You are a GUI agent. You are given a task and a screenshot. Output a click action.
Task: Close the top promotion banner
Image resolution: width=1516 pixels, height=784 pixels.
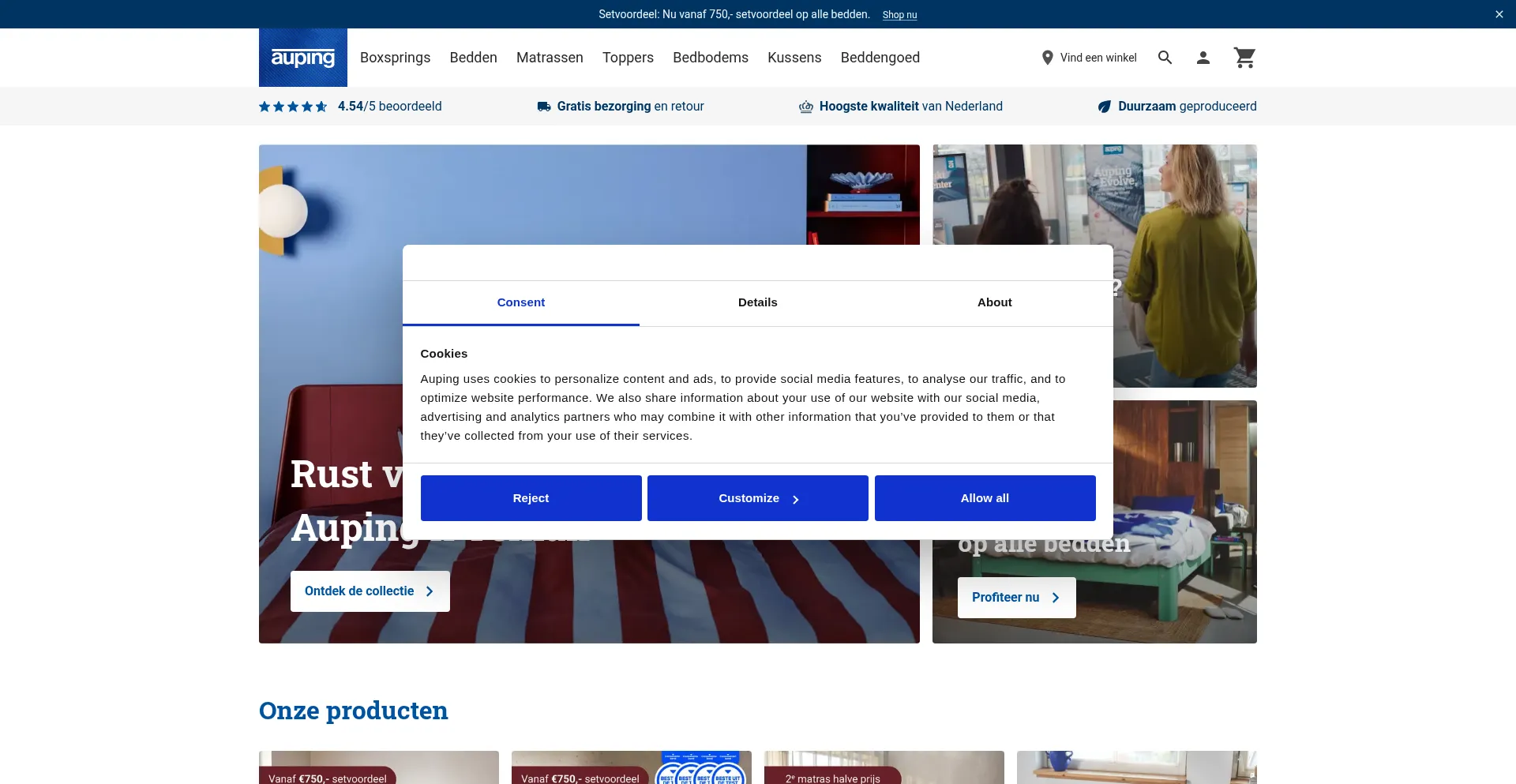point(1499,14)
